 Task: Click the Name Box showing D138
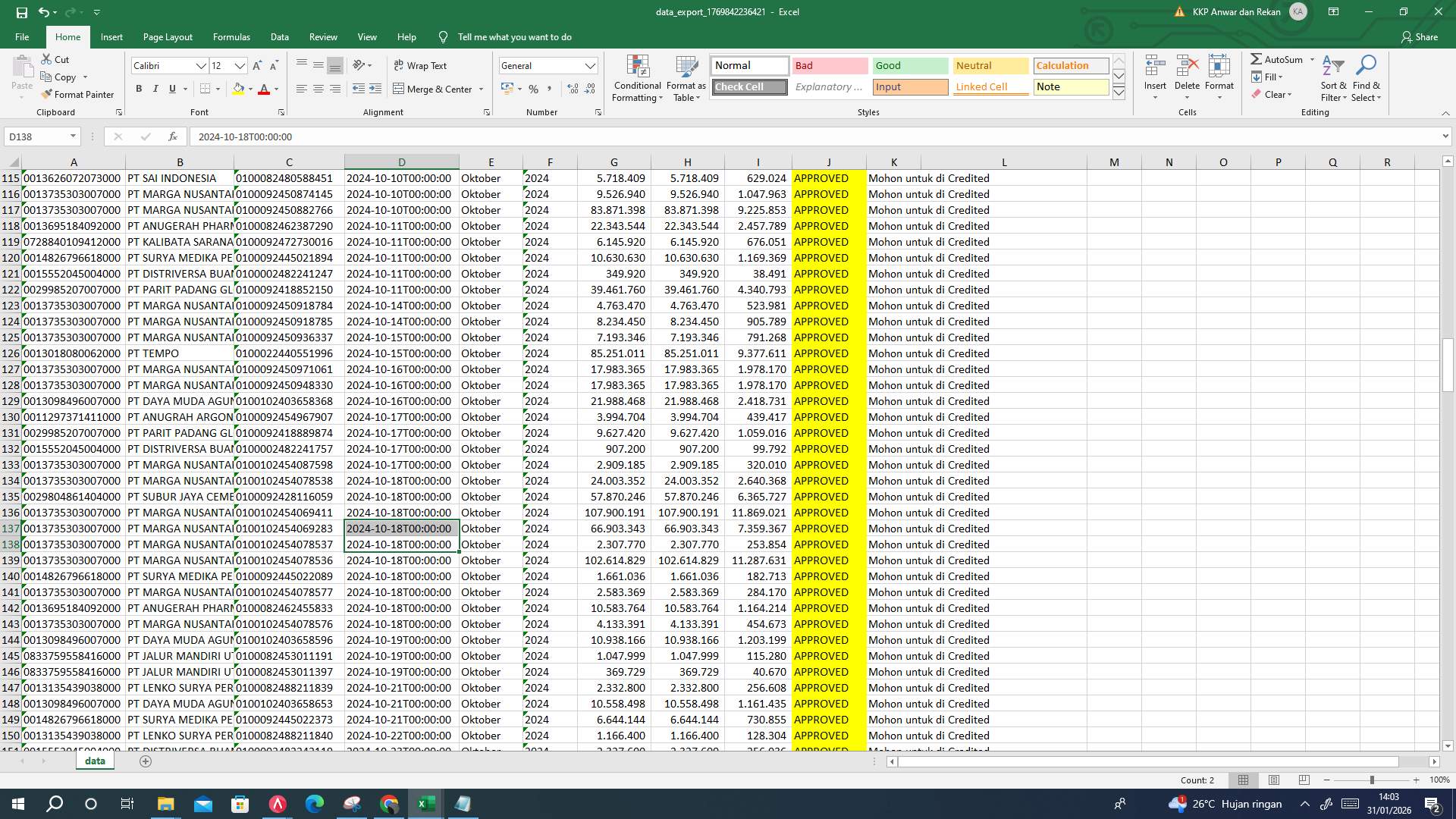pyautogui.click(x=36, y=136)
